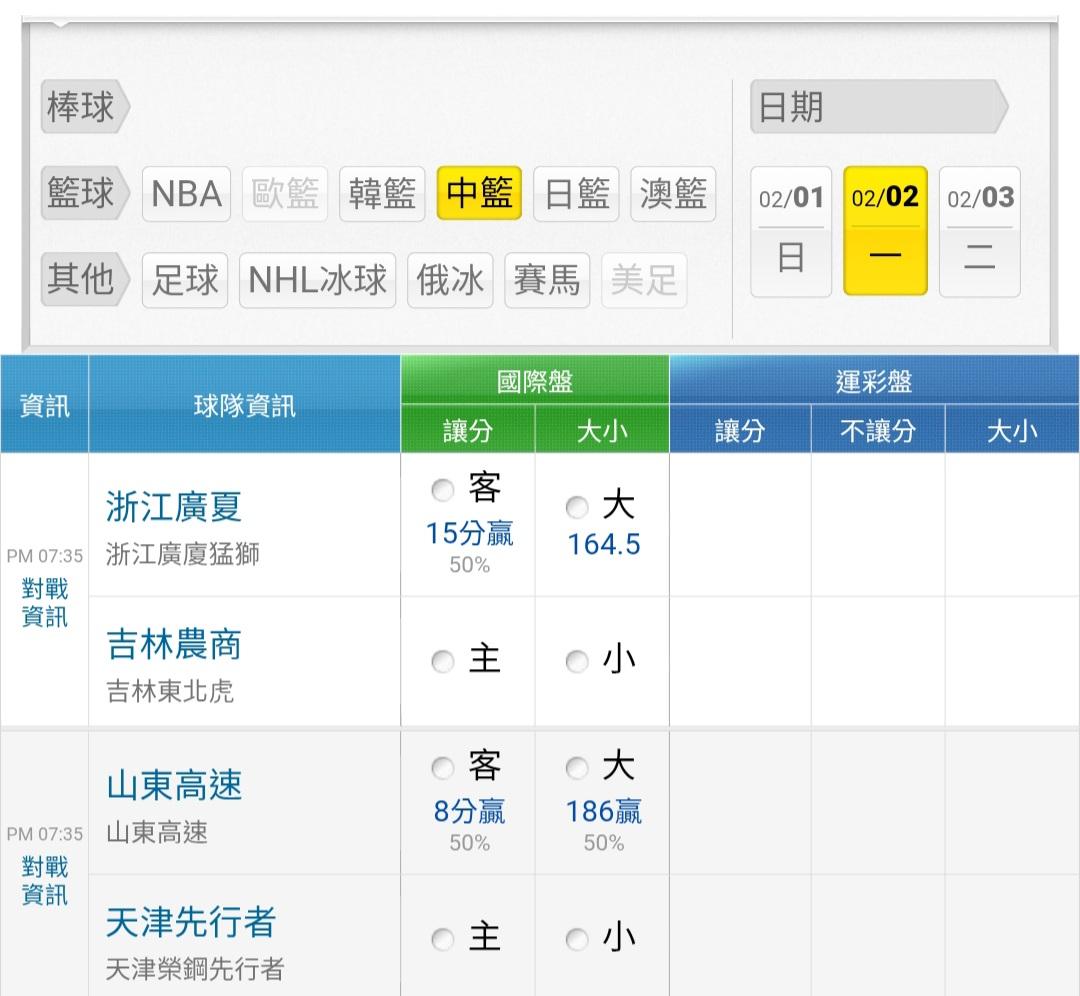This screenshot has width=1080, height=996.
Task: Select 大 164.5 over radio option
Action: [x=577, y=508]
